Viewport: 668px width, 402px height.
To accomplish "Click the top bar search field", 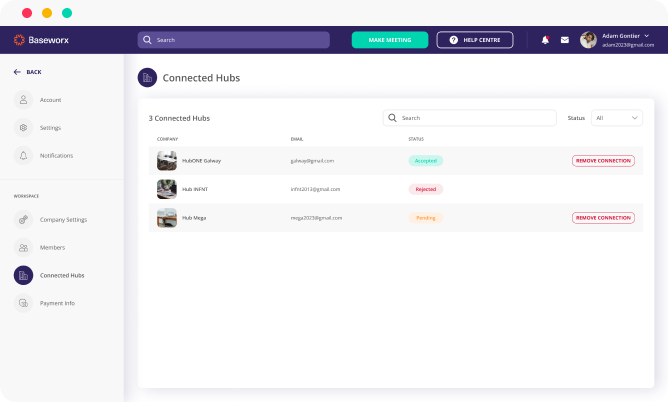I will [x=234, y=40].
